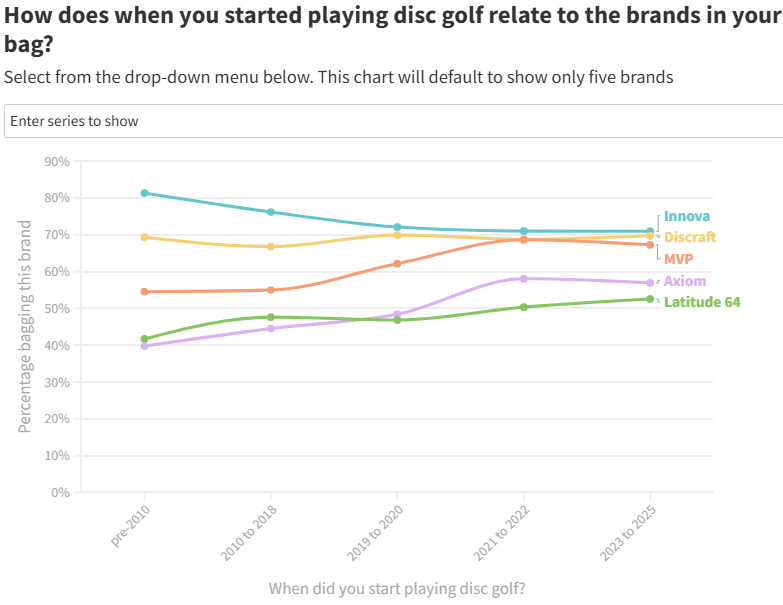Click MVP data point at pre-2010
Viewport: 783px width, 605px height.
click(145, 292)
